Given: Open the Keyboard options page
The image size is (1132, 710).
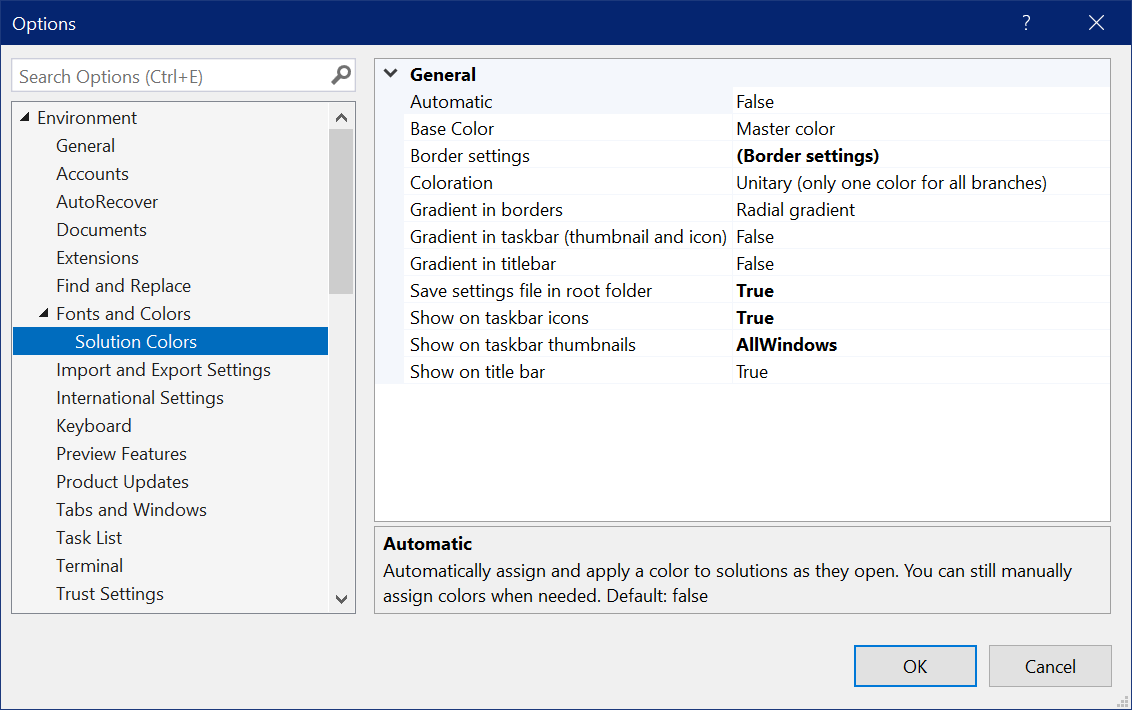Looking at the screenshot, I should click(x=94, y=426).
